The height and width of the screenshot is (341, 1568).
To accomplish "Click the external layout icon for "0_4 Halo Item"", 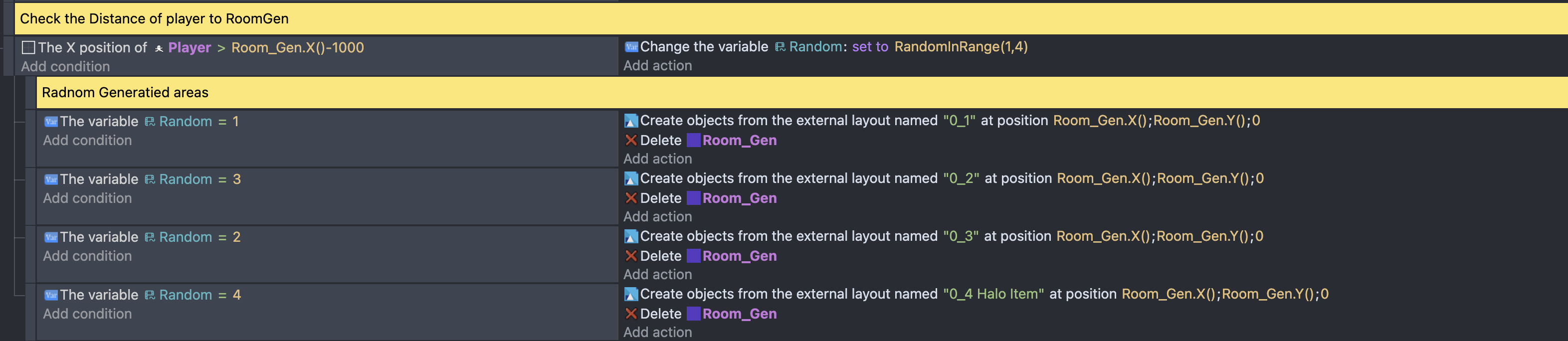I will pyautogui.click(x=631, y=294).
